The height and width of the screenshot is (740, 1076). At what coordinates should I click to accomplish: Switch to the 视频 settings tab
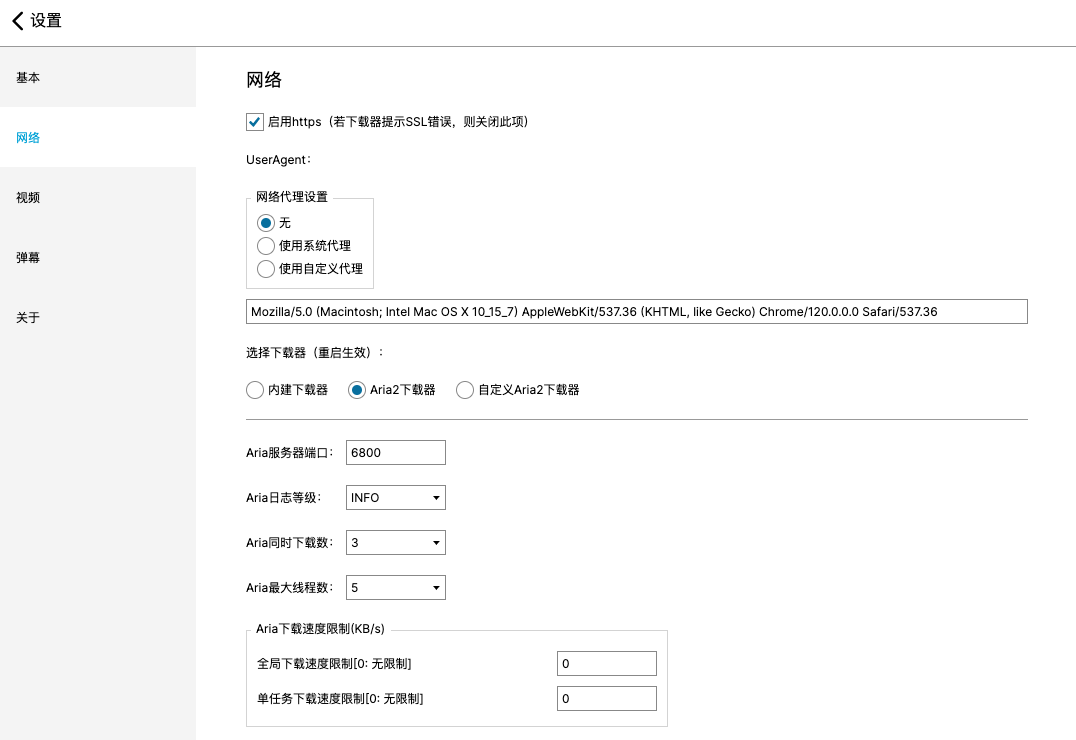(x=97, y=197)
